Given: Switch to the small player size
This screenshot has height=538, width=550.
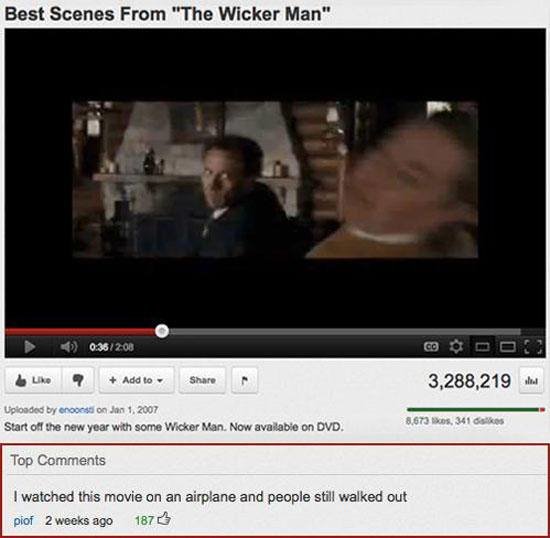Looking at the screenshot, I should pos(482,347).
